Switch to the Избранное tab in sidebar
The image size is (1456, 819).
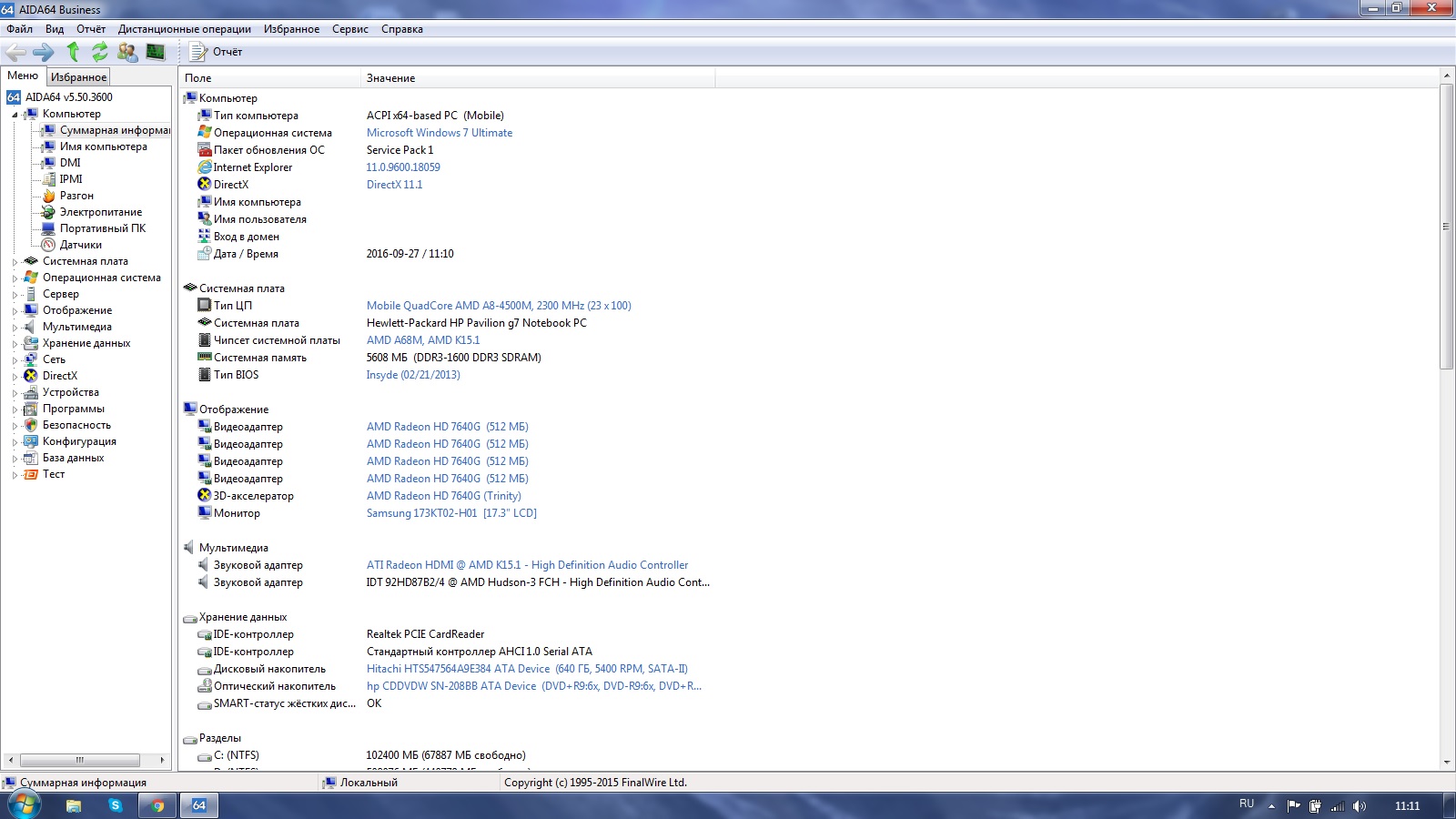78,77
